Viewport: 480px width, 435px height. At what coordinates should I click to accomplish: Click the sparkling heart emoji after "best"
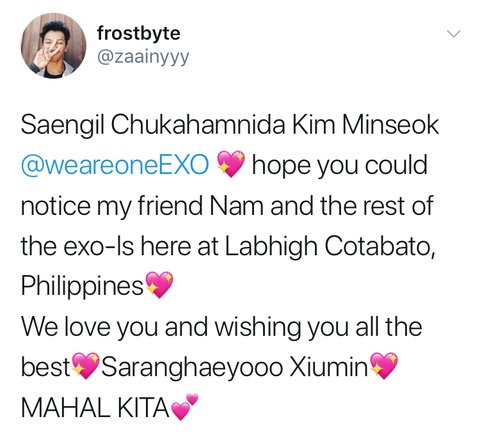[86, 365]
